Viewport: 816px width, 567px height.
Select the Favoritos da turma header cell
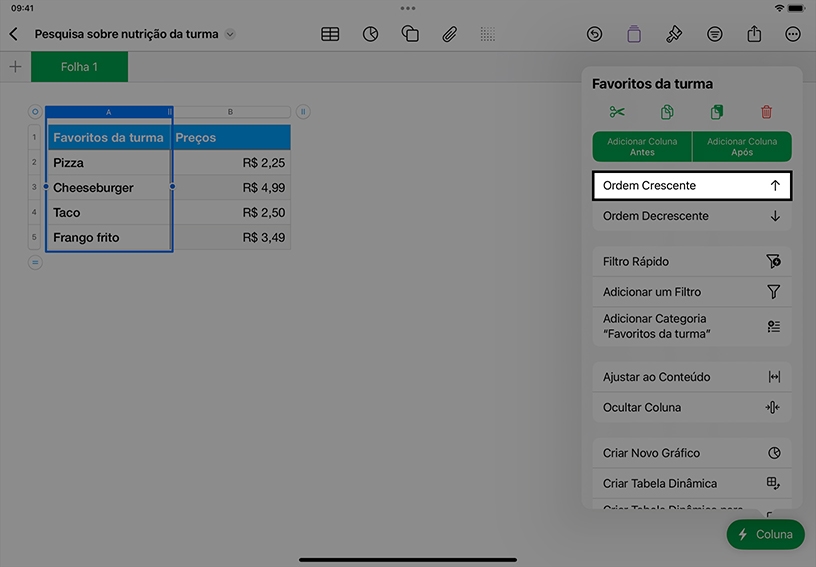tap(109, 137)
